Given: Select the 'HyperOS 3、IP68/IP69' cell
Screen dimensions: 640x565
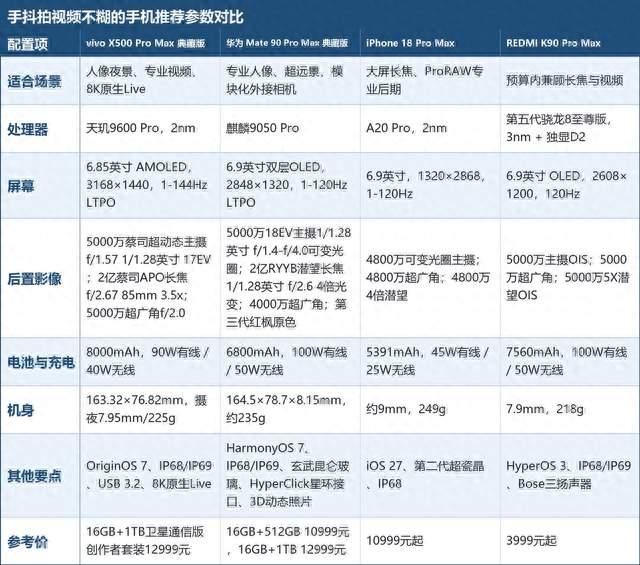Looking at the screenshot, I should (569, 475).
